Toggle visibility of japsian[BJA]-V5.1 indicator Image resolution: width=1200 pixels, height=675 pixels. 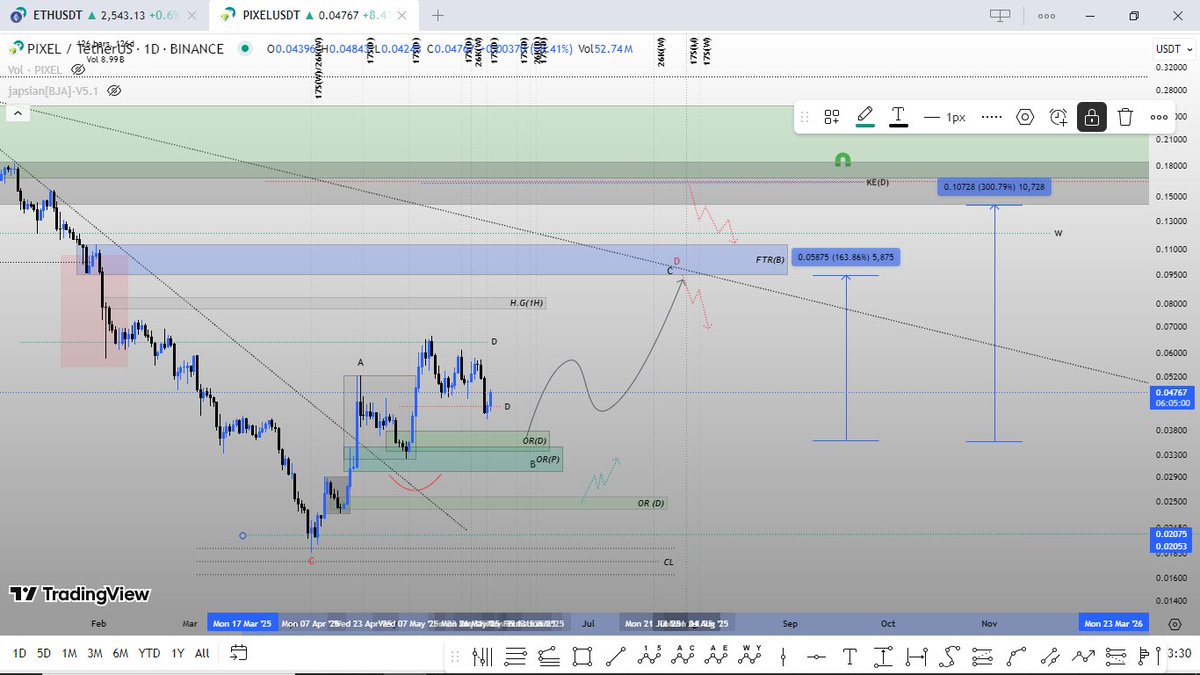coord(114,90)
